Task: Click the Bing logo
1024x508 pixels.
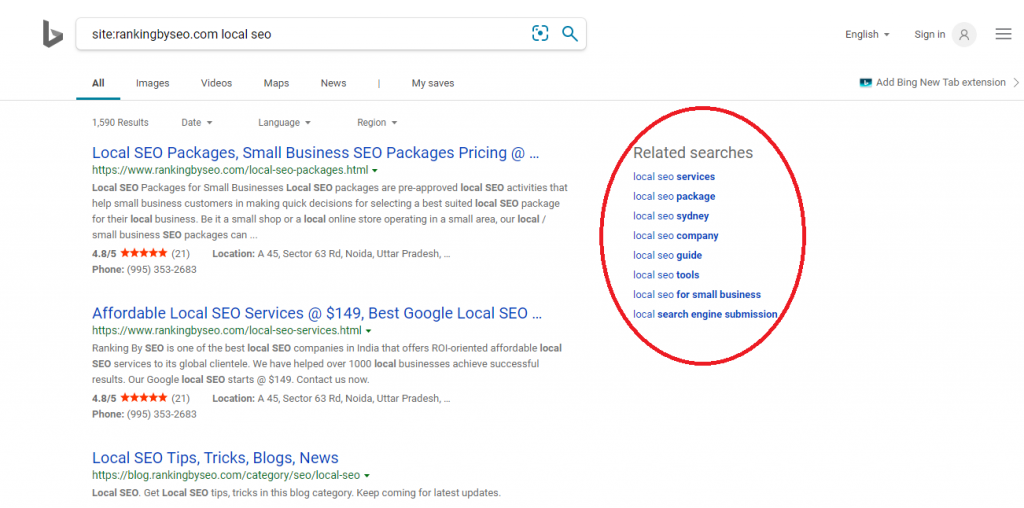Action: click(x=53, y=34)
